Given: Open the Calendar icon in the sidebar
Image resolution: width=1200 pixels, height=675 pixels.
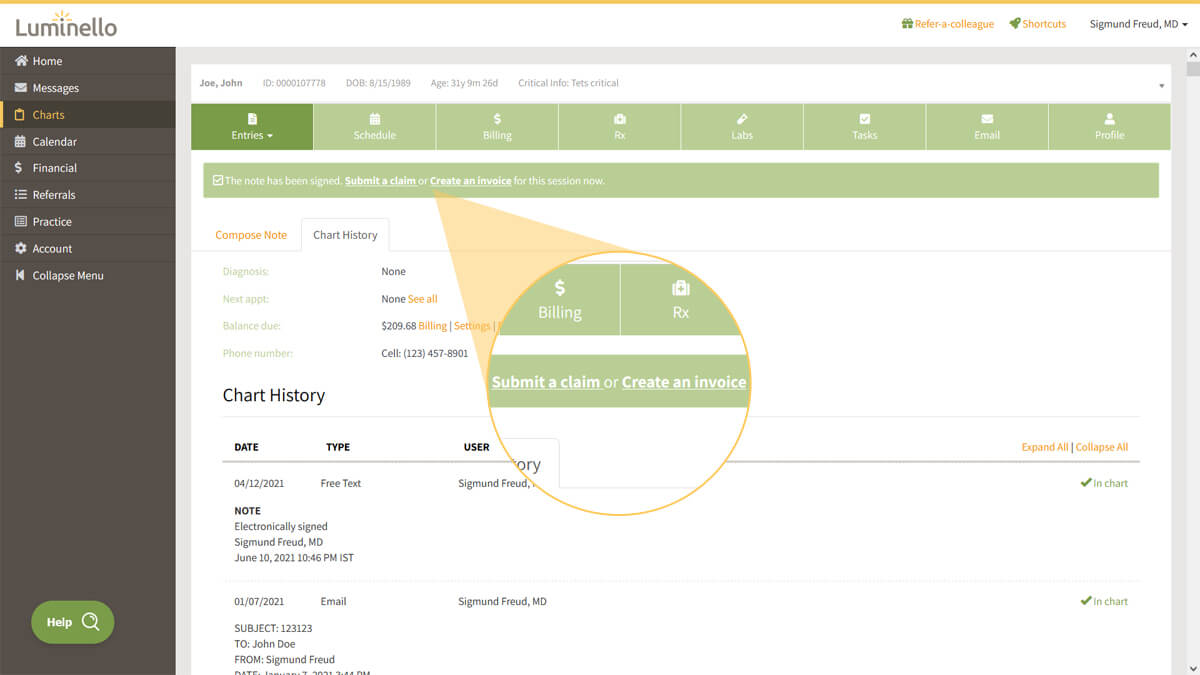Looking at the screenshot, I should (x=21, y=142).
